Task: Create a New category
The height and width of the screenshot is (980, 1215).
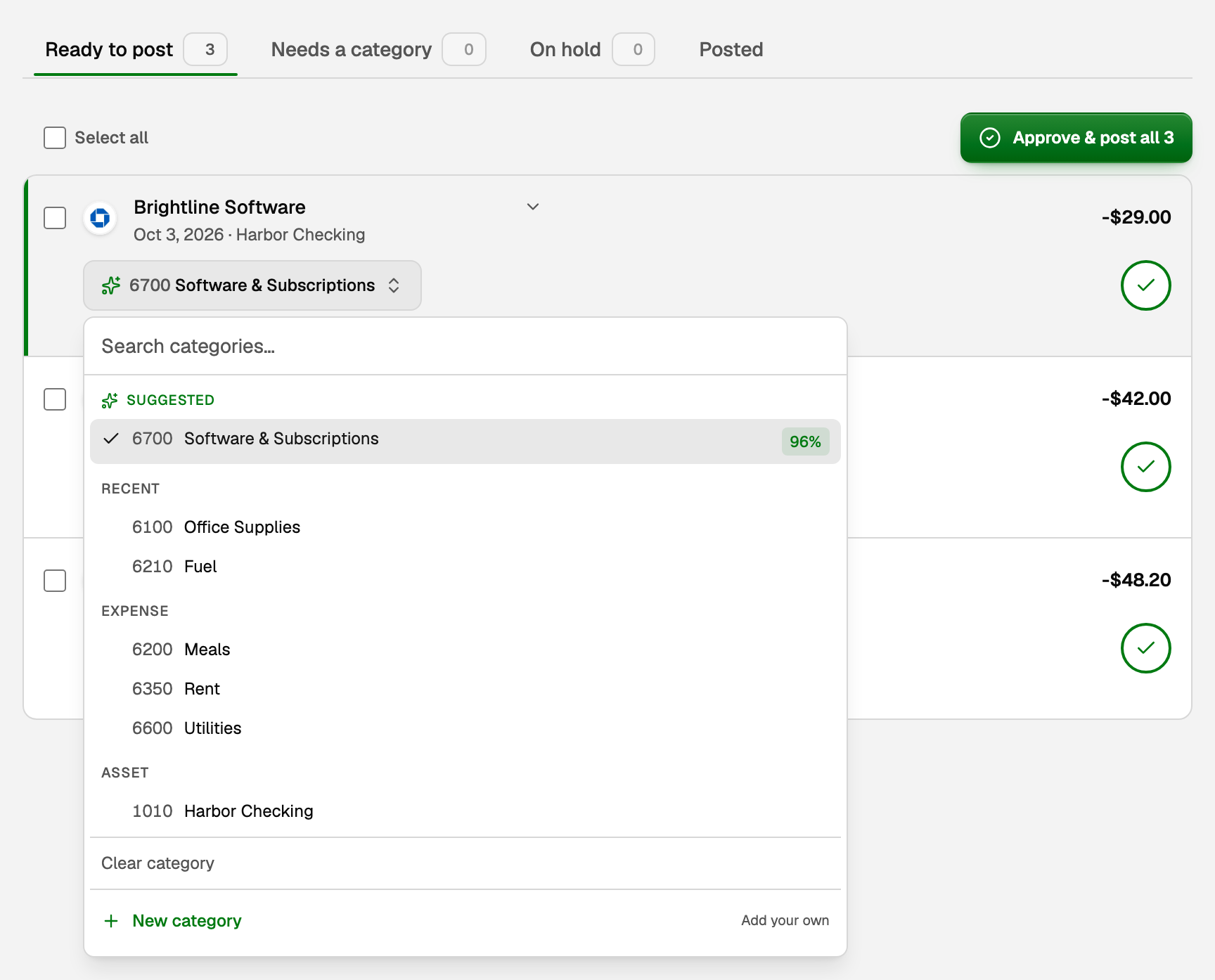Action: 465,921
